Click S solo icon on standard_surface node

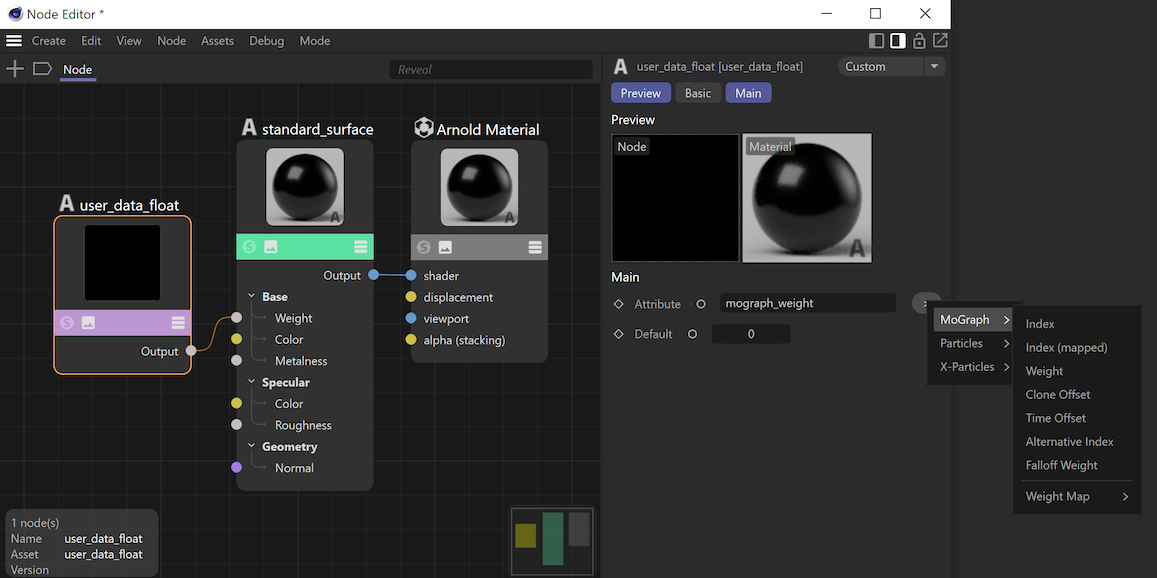pos(249,247)
